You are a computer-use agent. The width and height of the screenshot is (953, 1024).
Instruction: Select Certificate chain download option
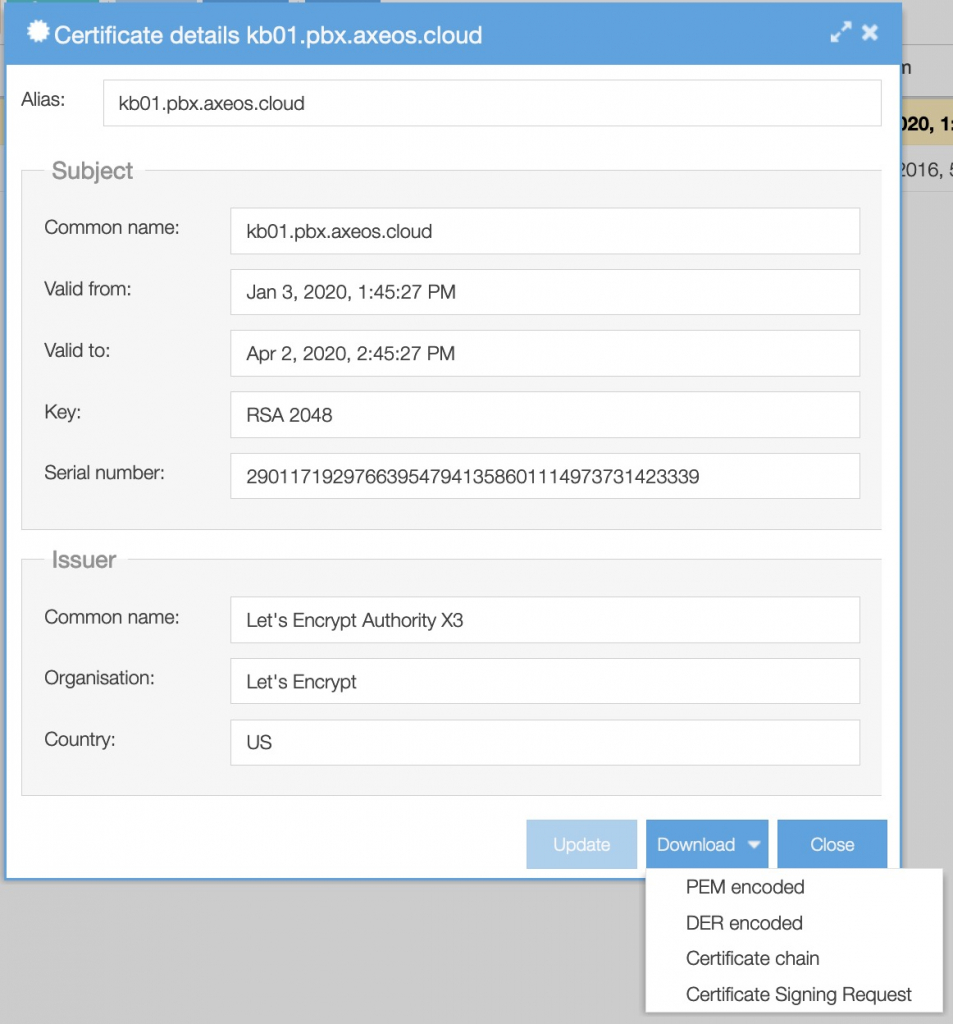point(752,958)
